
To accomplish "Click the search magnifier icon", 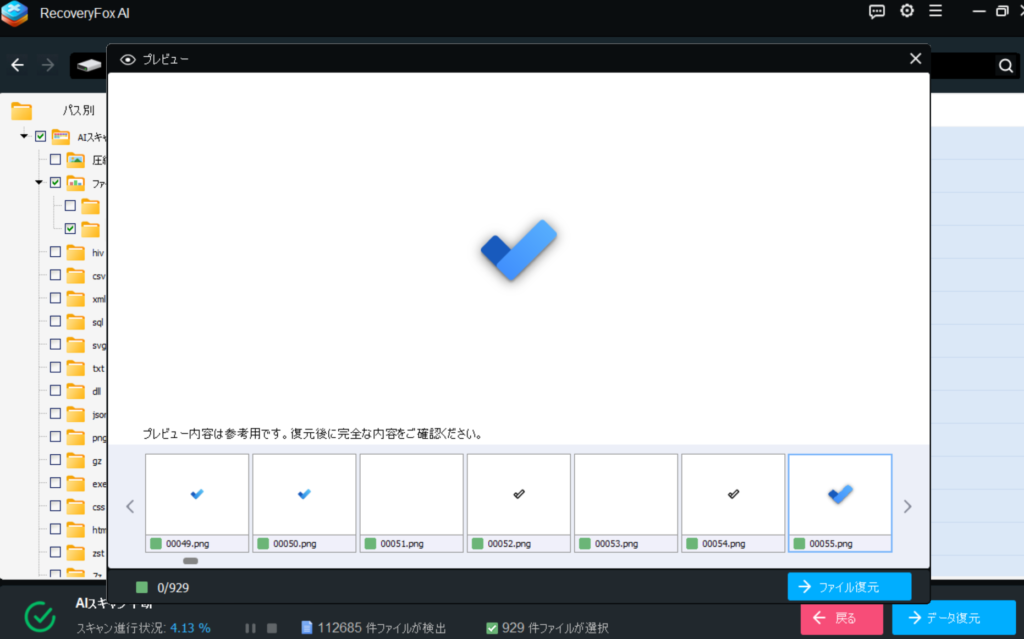I will [1005, 66].
